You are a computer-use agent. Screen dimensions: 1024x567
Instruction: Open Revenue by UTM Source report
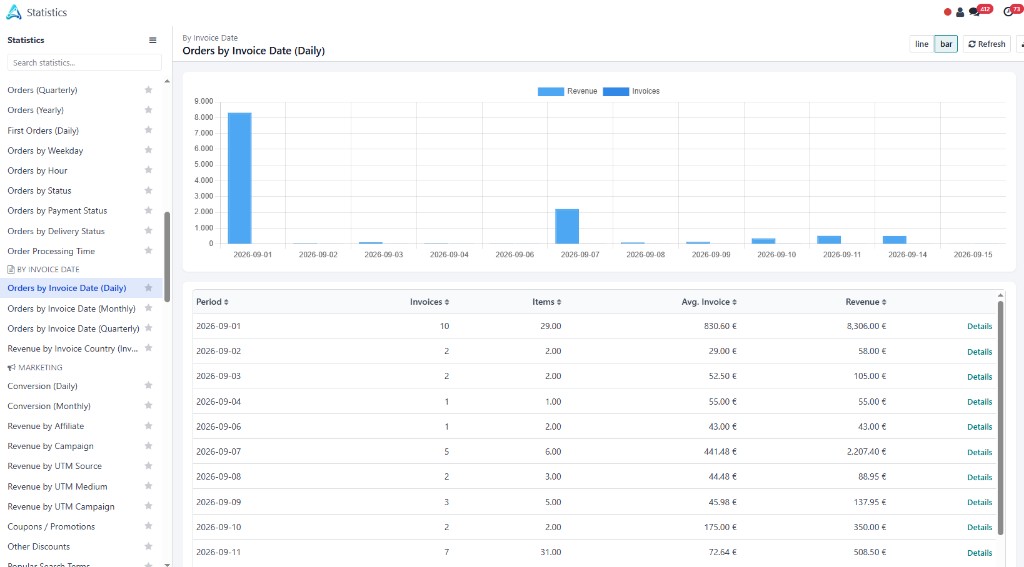(54, 466)
